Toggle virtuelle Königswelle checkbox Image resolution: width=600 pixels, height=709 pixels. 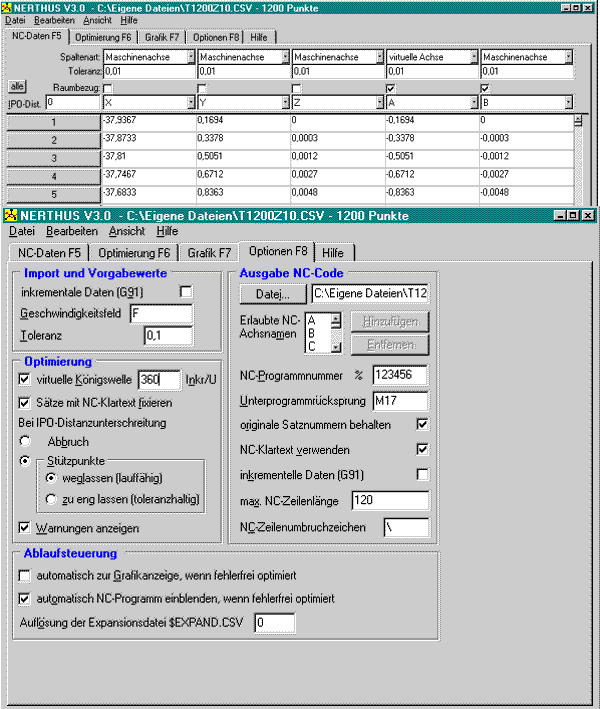pyautogui.click(x=24, y=379)
